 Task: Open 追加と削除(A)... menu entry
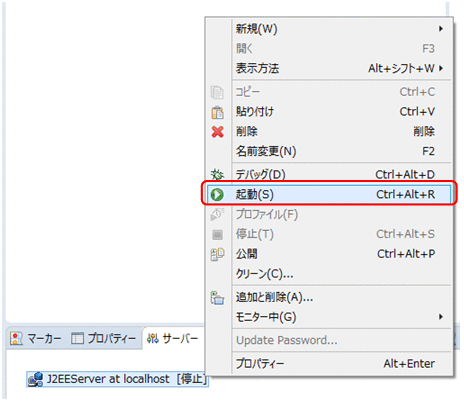coord(329,297)
